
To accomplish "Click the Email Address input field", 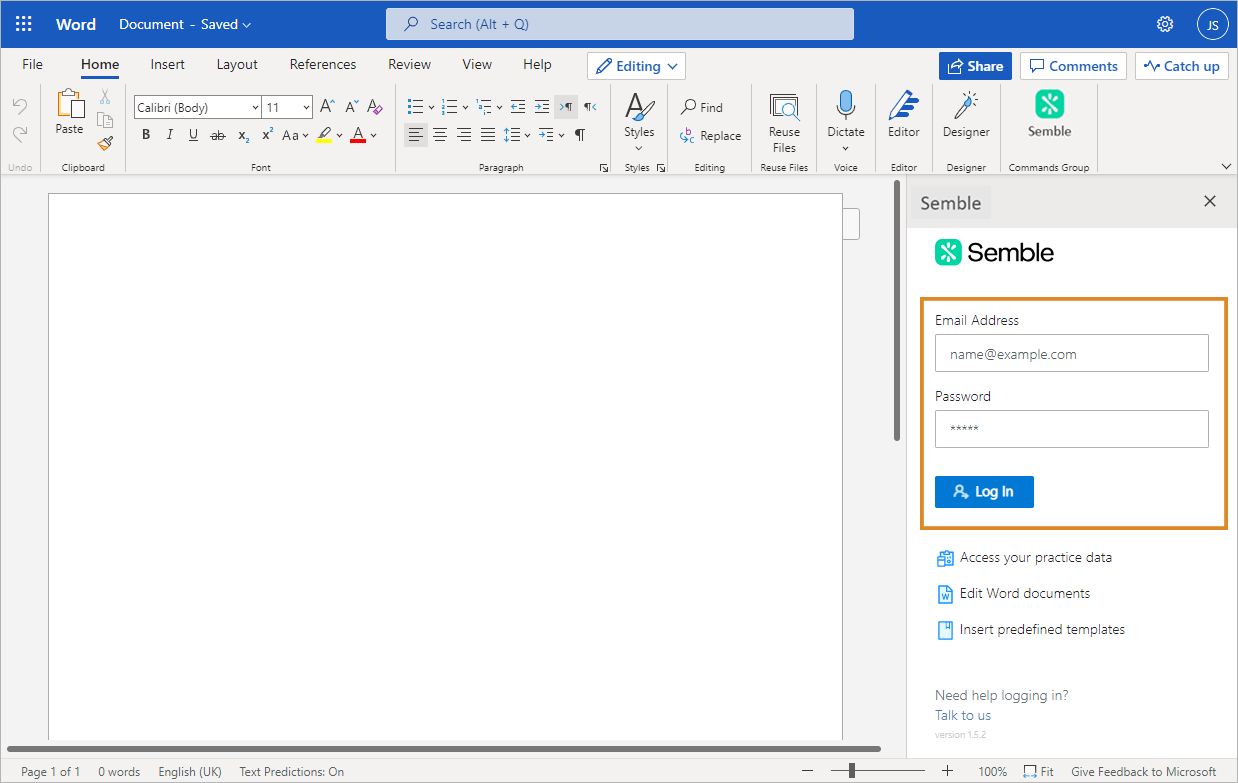I will click(x=1072, y=353).
